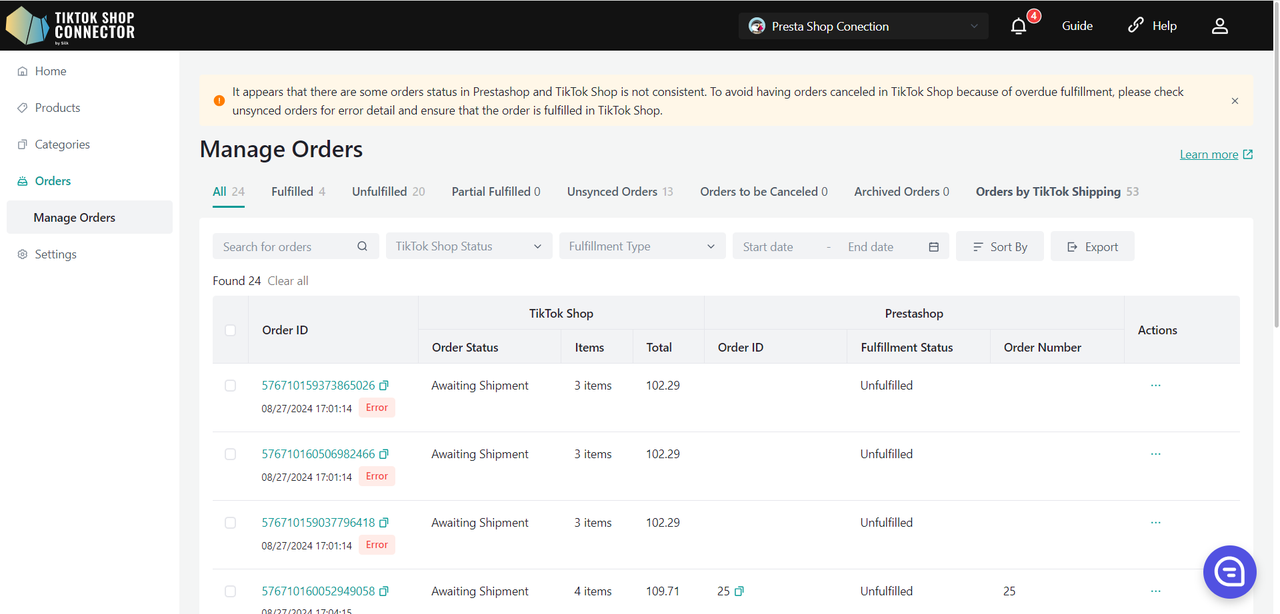Click the Search for orders field
1280x614 pixels.
point(296,247)
